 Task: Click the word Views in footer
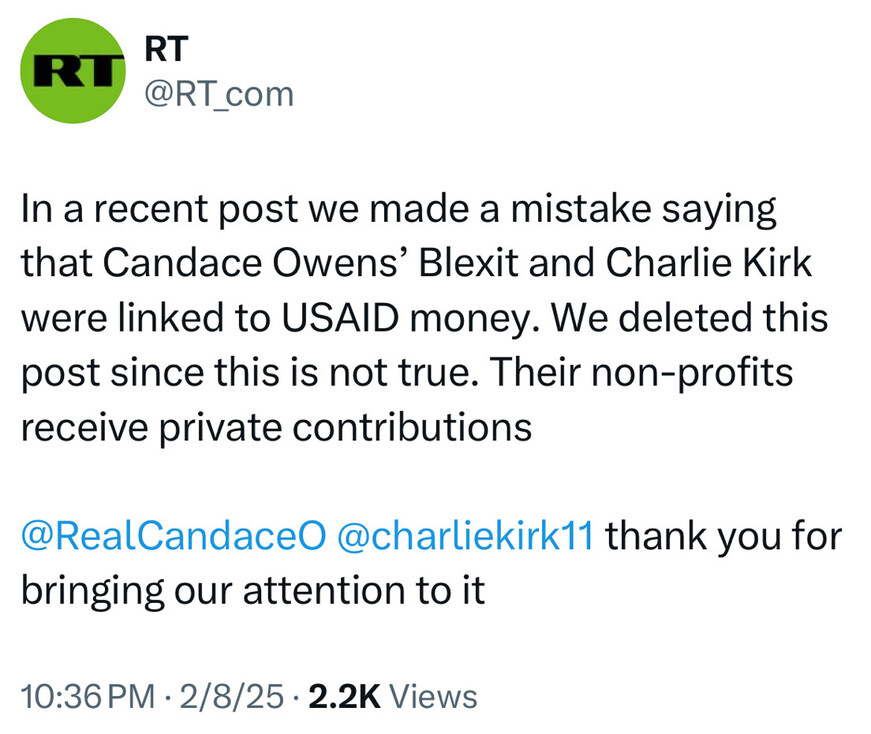[433, 697]
